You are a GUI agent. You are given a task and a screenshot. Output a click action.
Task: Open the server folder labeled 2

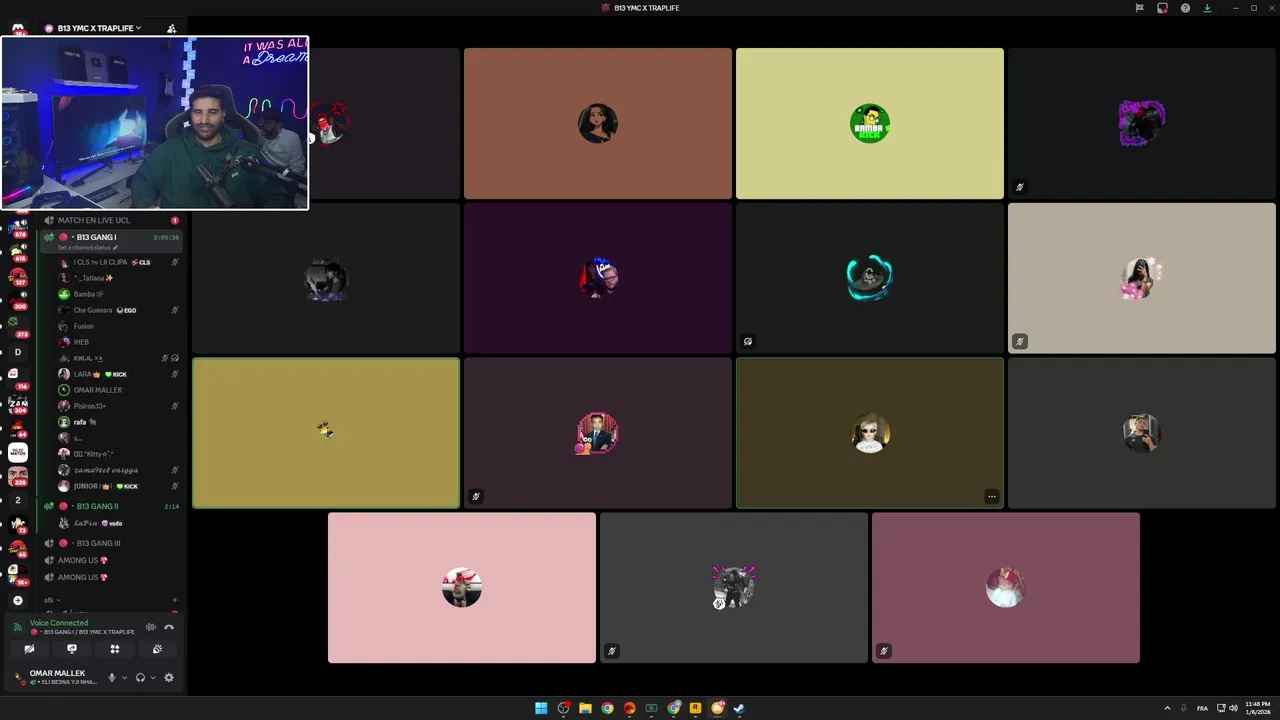17,500
